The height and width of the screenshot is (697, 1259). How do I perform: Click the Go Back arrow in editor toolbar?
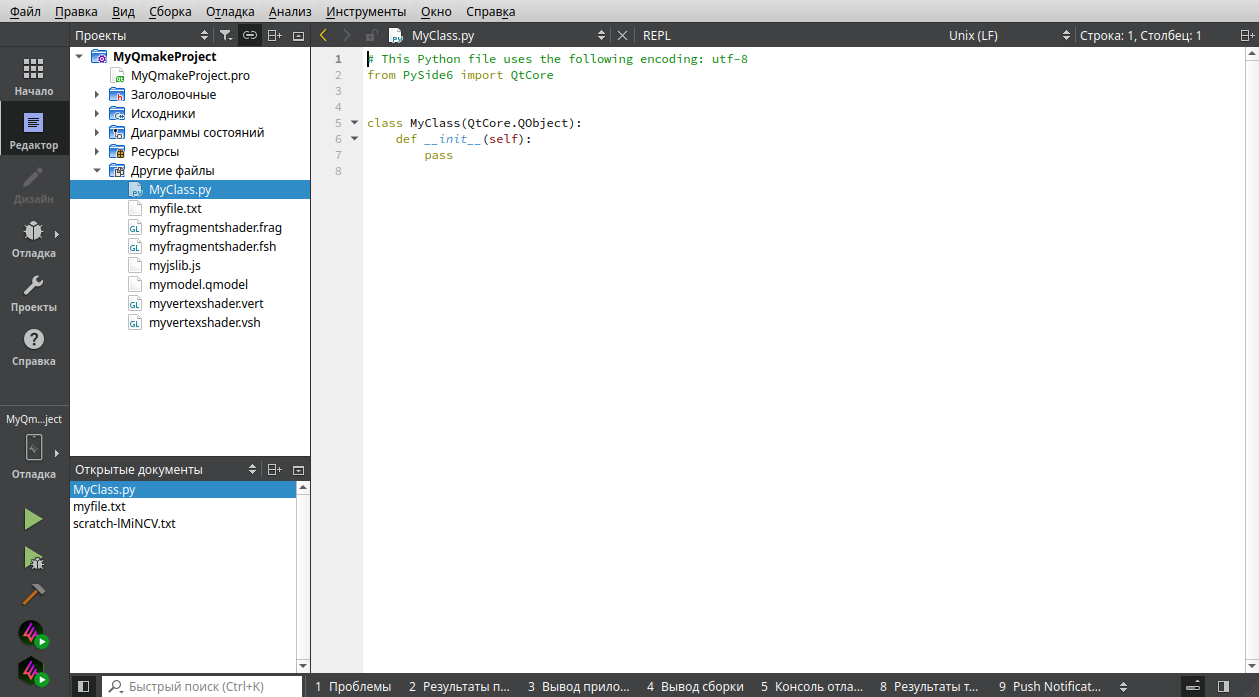point(323,35)
